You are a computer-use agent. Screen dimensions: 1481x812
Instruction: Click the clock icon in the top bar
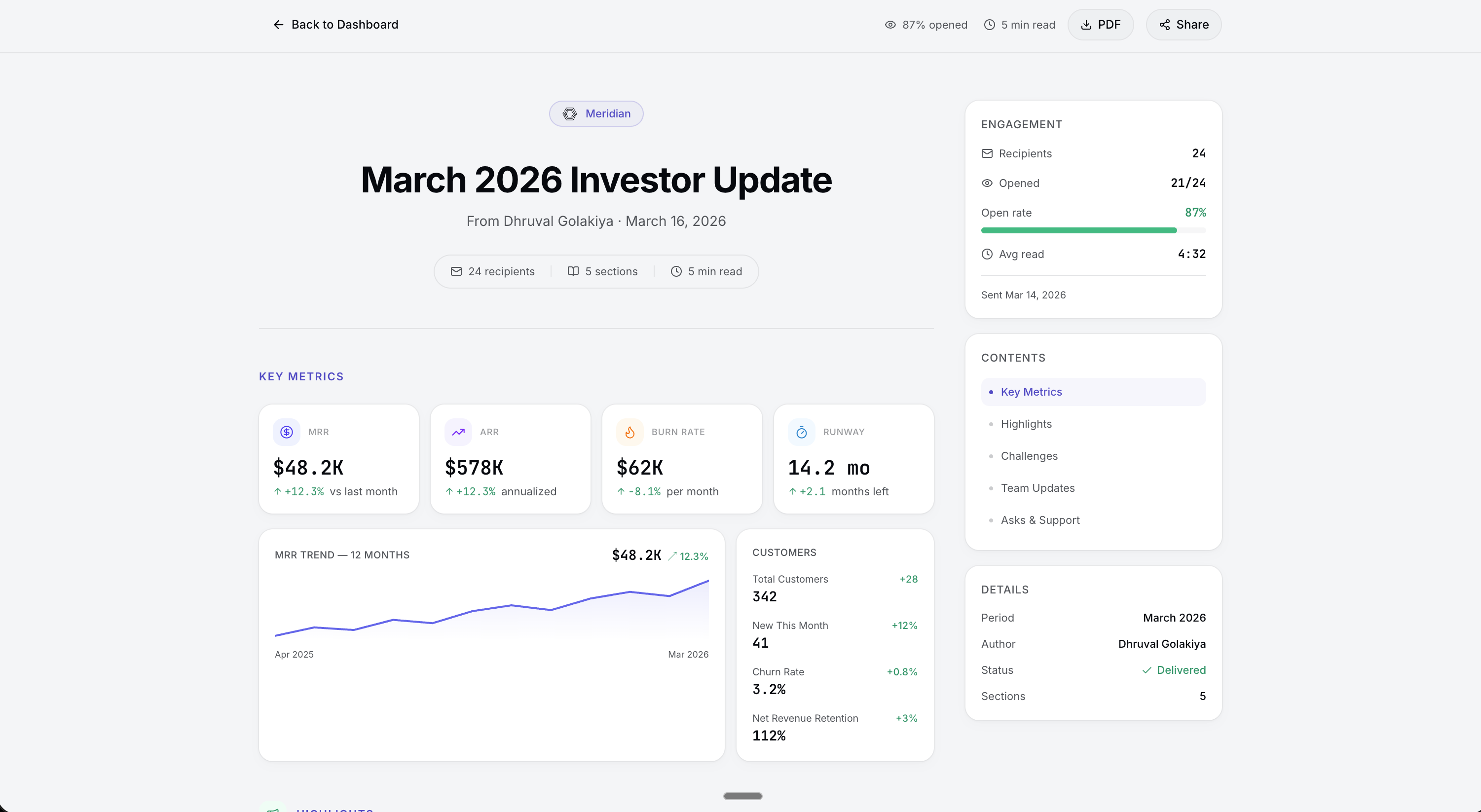(989, 25)
